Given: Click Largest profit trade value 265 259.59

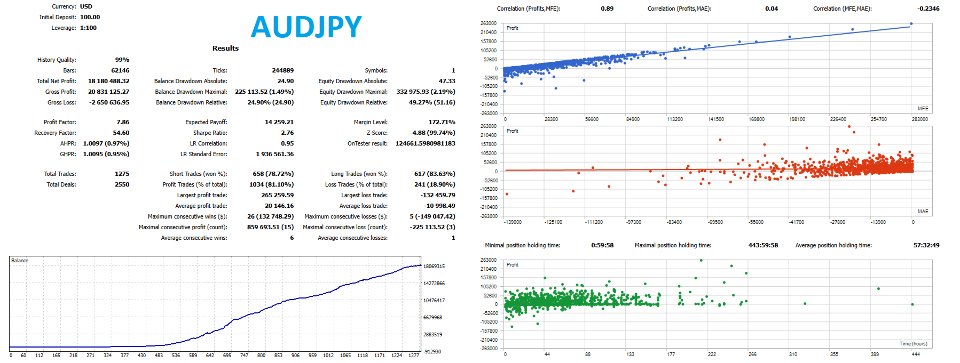Looking at the screenshot, I should coord(278,195).
